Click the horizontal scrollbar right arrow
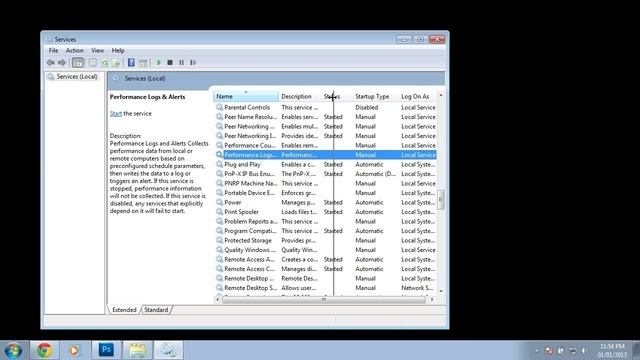The height and width of the screenshot is (360, 640). pyautogui.click(x=432, y=300)
